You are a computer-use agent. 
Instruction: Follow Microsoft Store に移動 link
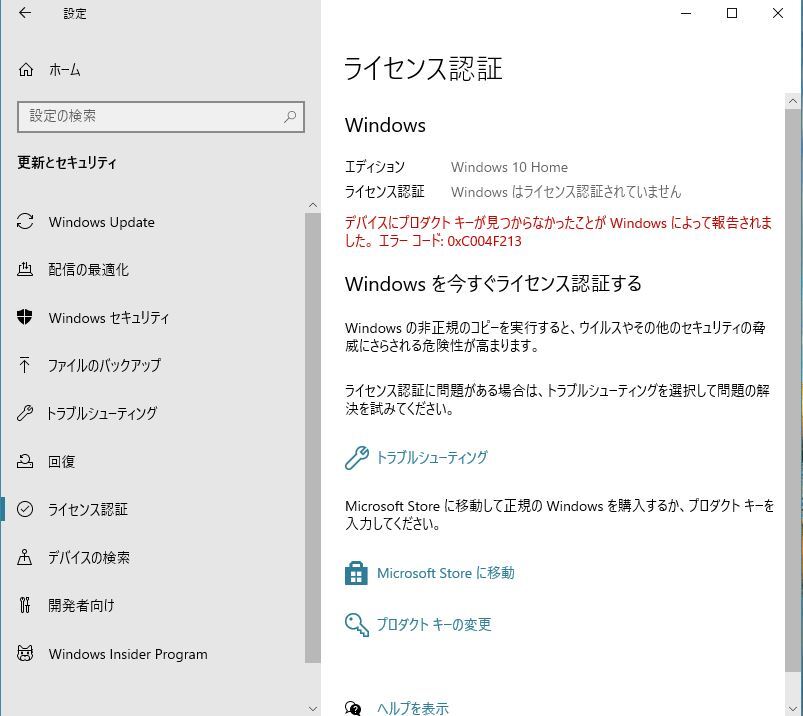click(446, 573)
